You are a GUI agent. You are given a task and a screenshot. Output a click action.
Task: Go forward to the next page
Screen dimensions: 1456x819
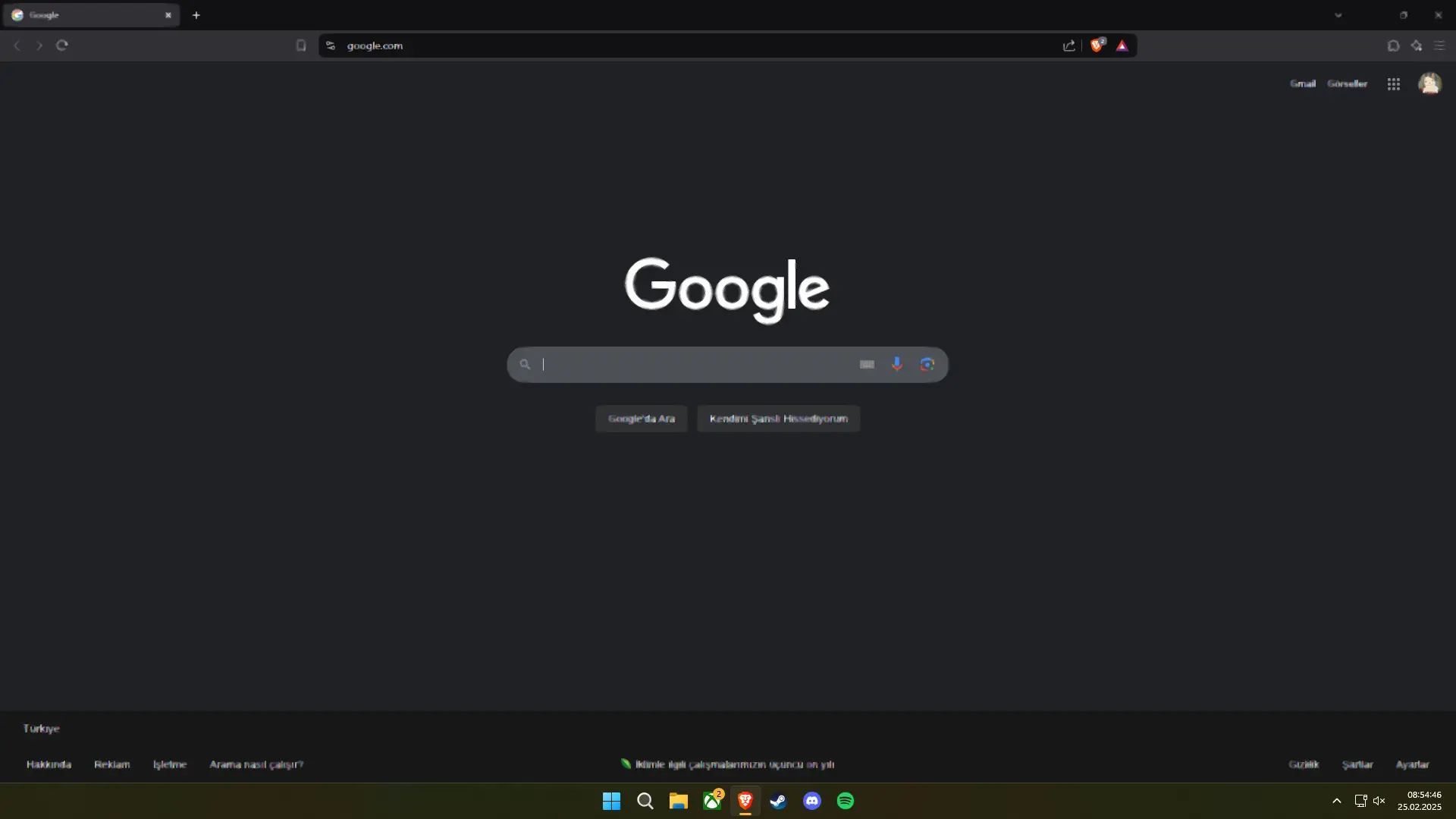pos(39,45)
